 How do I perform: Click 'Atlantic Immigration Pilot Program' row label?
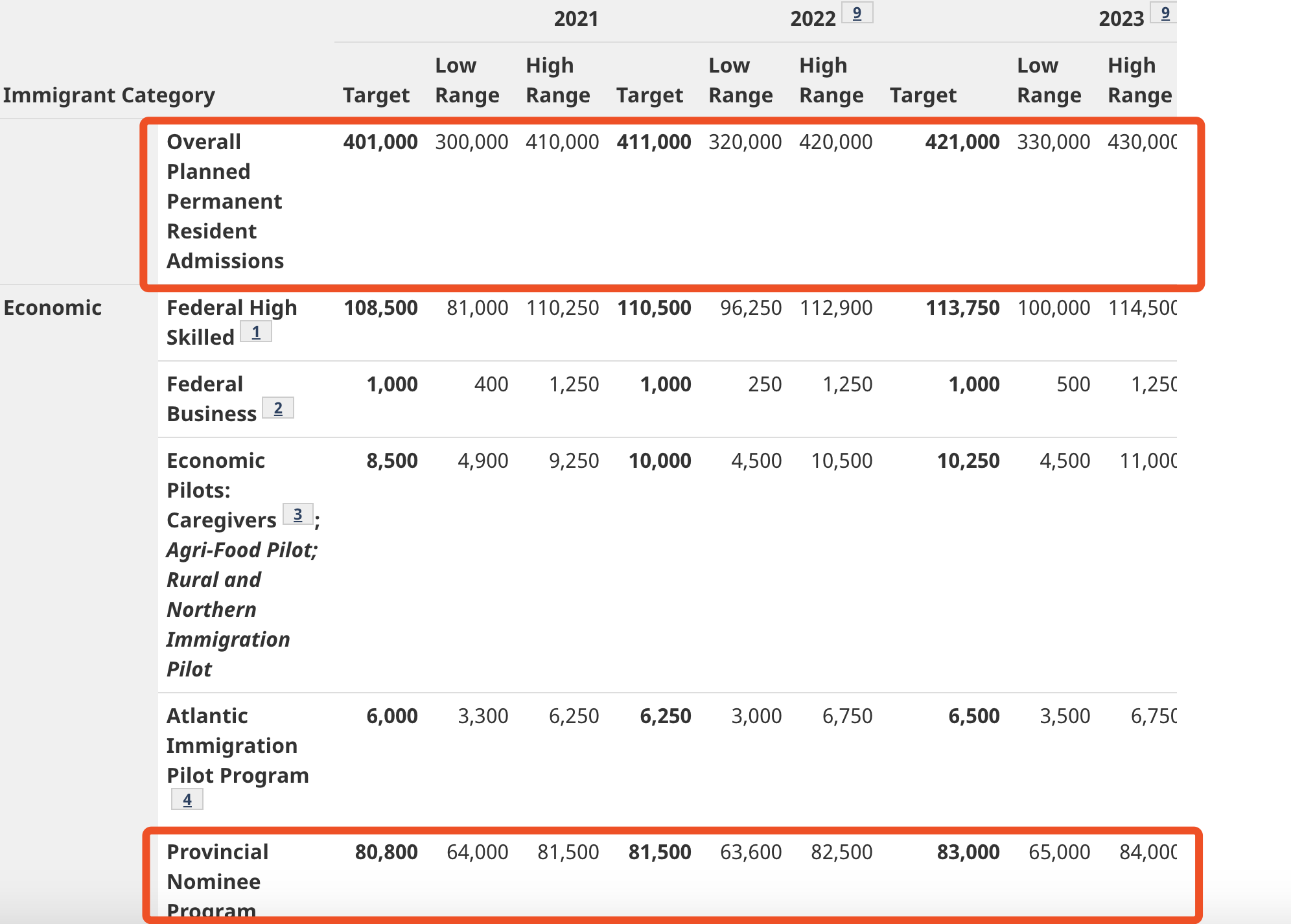pos(238,746)
